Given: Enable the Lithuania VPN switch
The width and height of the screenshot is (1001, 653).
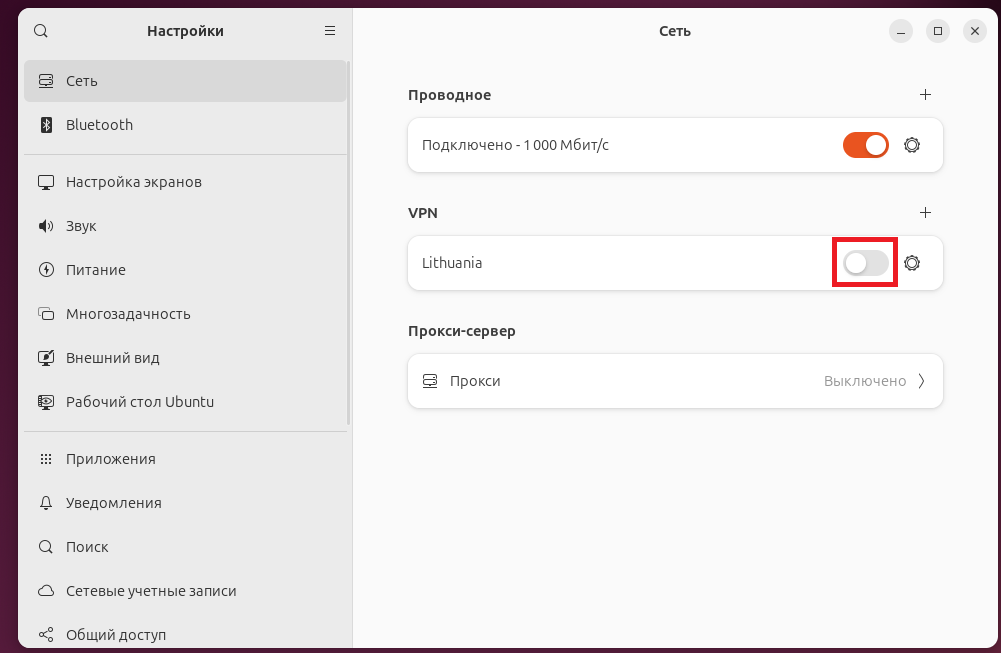Looking at the screenshot, I should pyautogui.click(x=866, y=263).
